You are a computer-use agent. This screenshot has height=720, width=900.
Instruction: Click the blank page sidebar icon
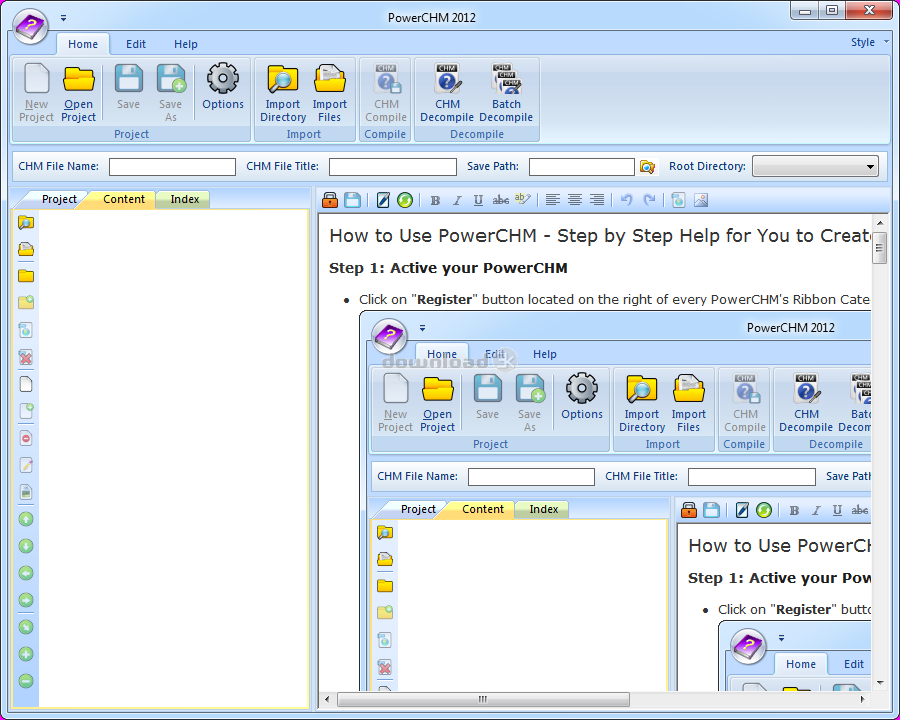tap(26, 384)
